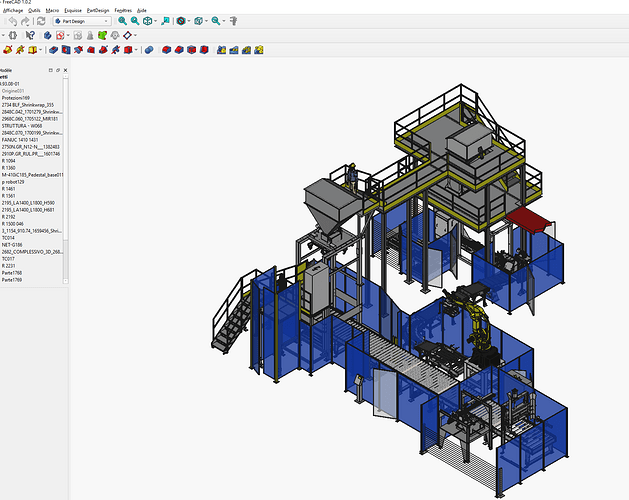The image size is (629, 500).
Task: Click the curly braces macro icon
Action: pyautogui.click(x=13, y=36)
